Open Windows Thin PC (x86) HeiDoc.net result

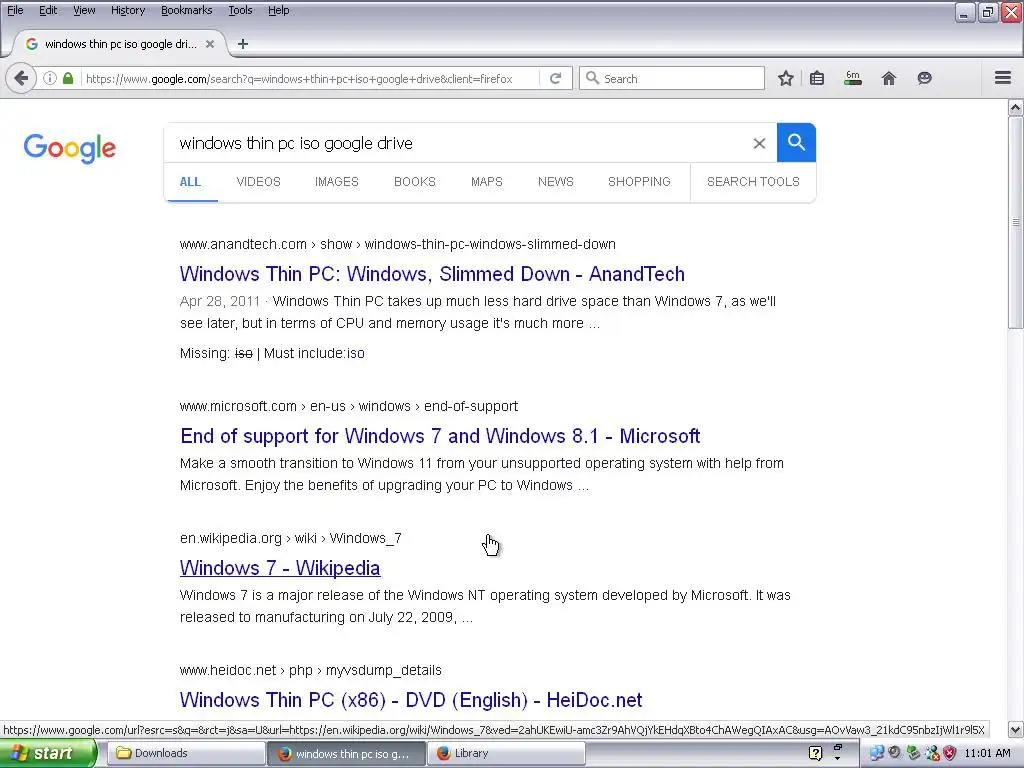[x=411, y=699]
